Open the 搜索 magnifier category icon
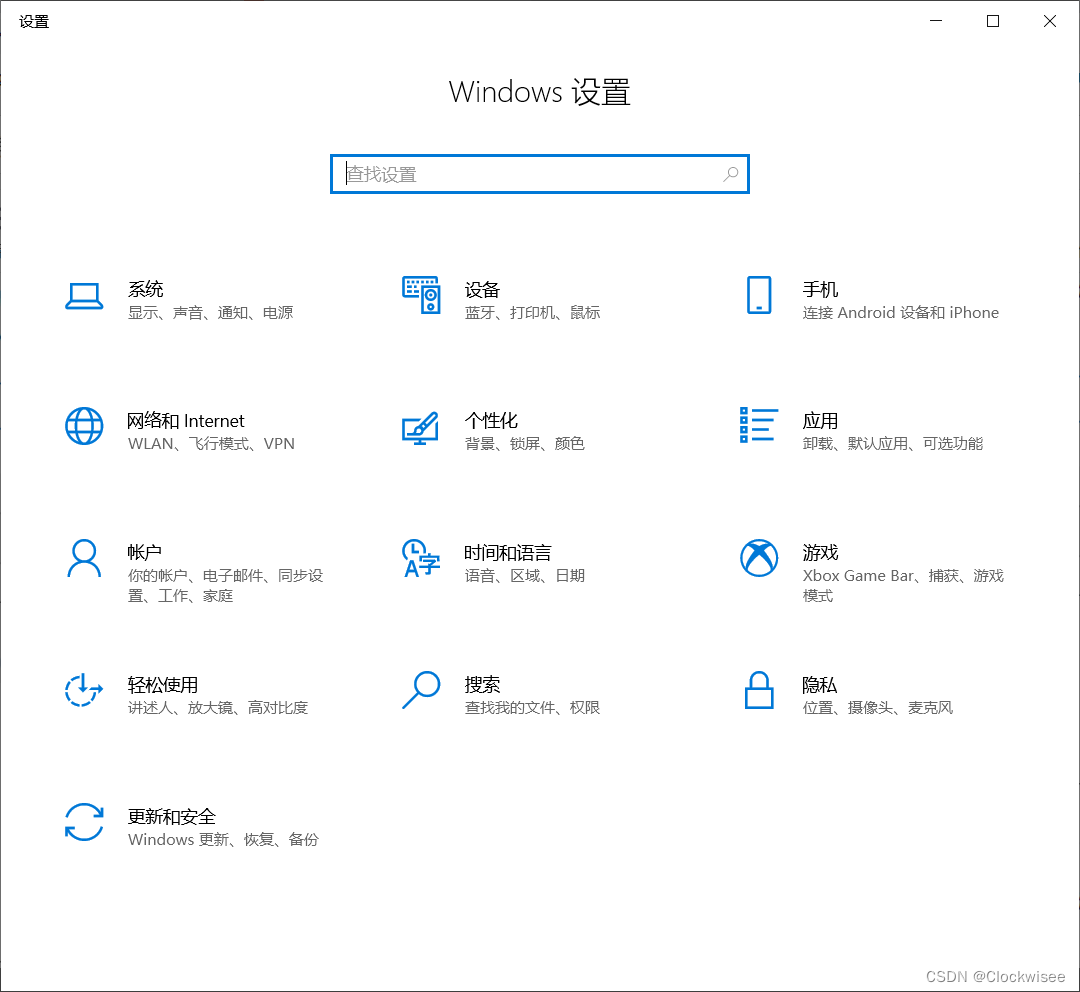 click(x=421, y=690)
